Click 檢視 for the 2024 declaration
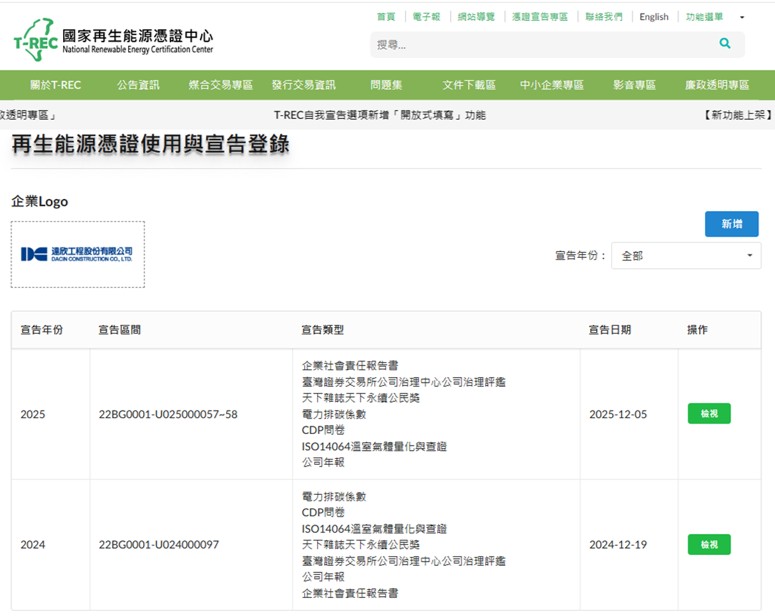 [708, 545]
